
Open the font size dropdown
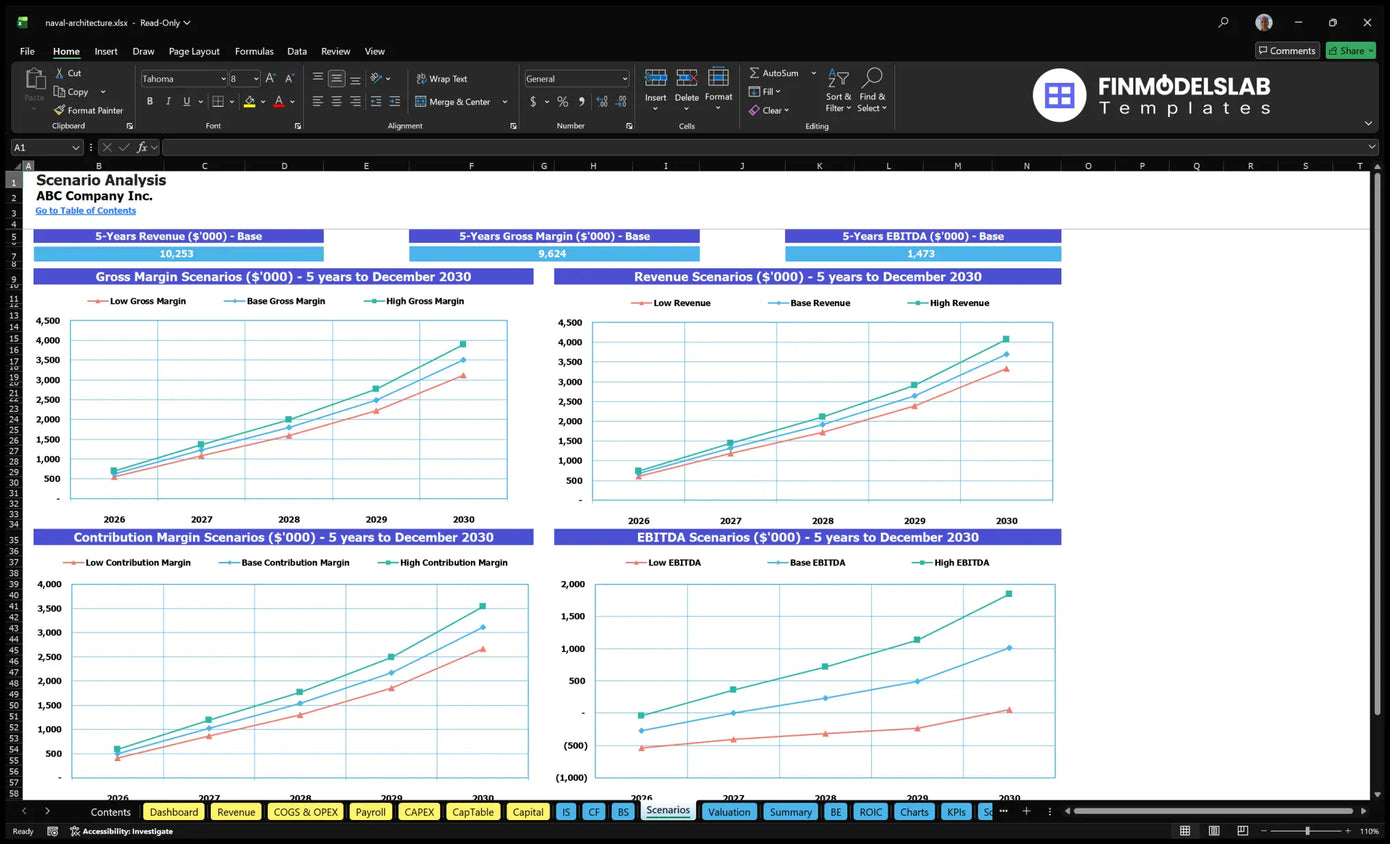tap(256, 78)
